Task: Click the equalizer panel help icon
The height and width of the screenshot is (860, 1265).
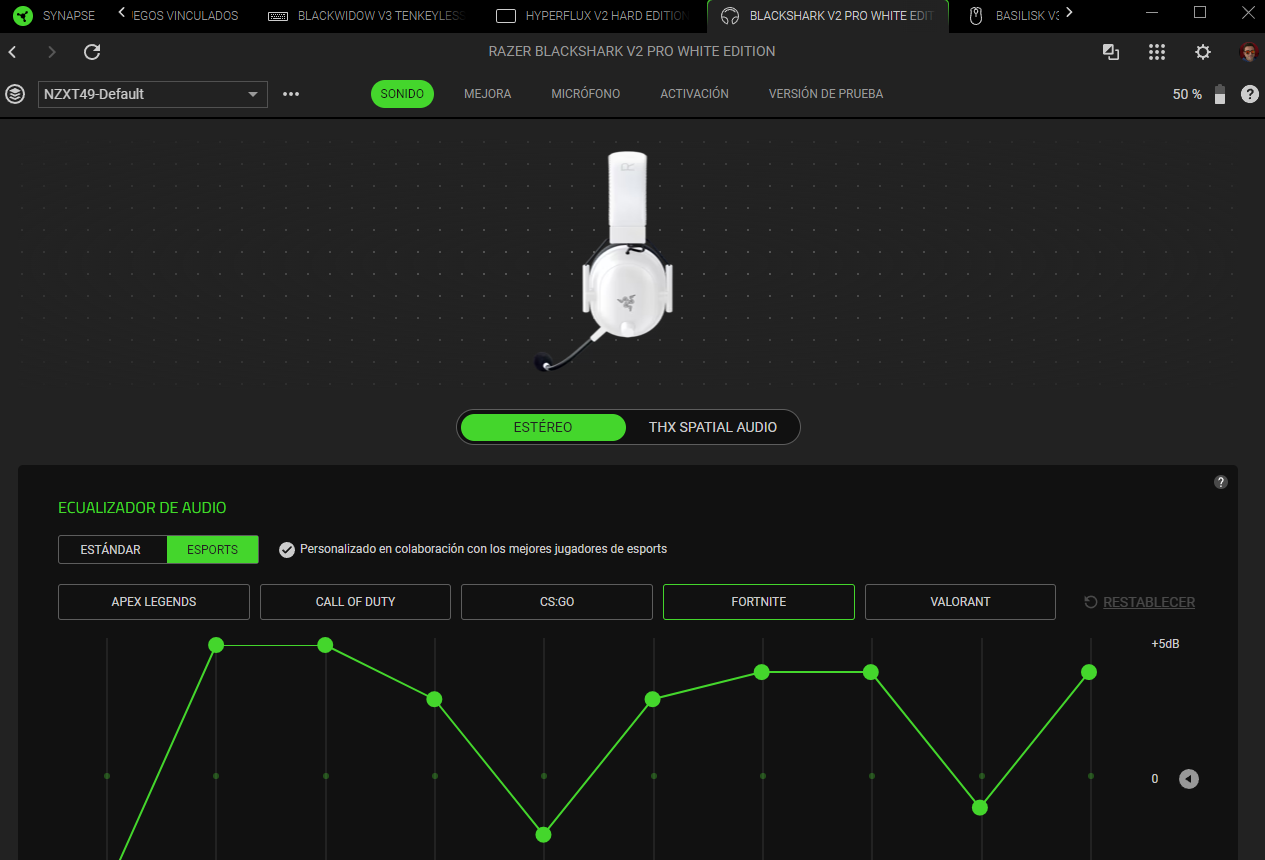Action: click(x=1220, y=482)
